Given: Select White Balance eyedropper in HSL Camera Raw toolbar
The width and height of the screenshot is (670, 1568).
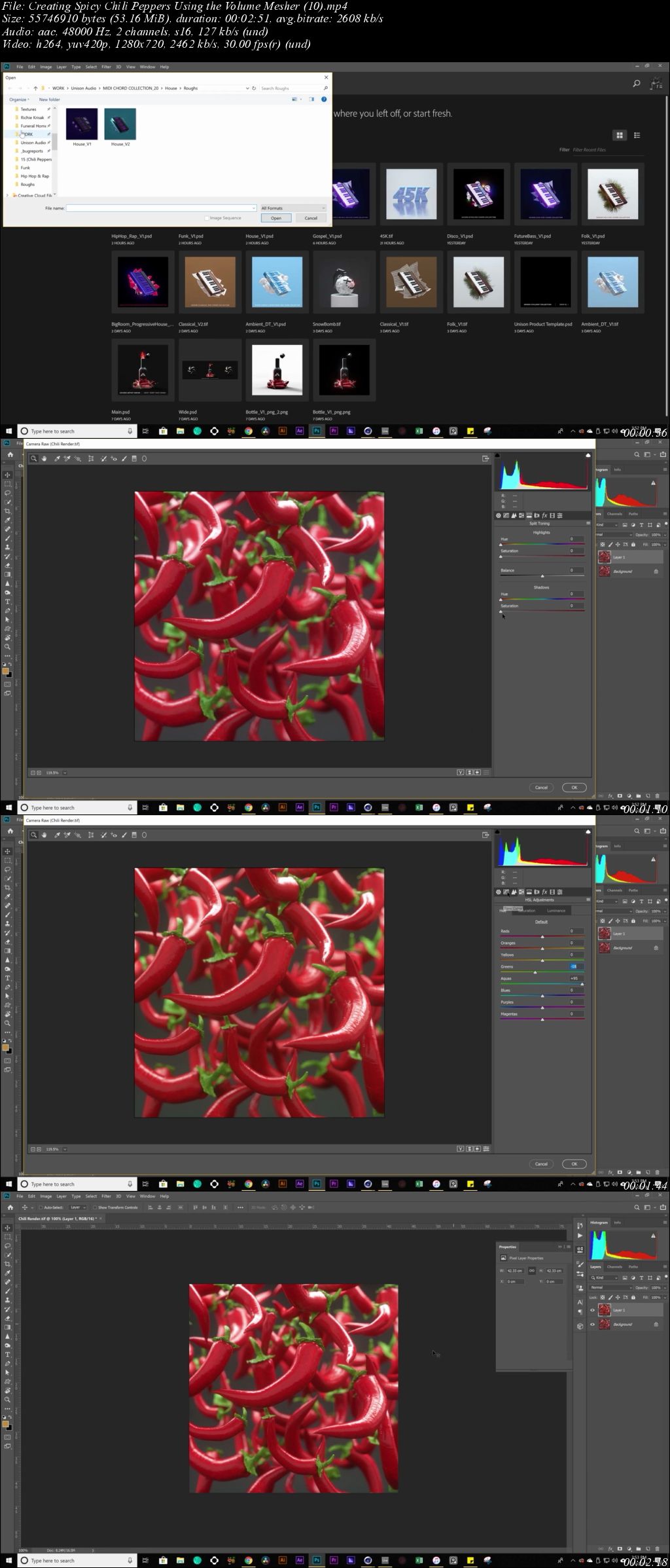Looking at the screenshot, I should pyautogui.click(x=57, y=835).
